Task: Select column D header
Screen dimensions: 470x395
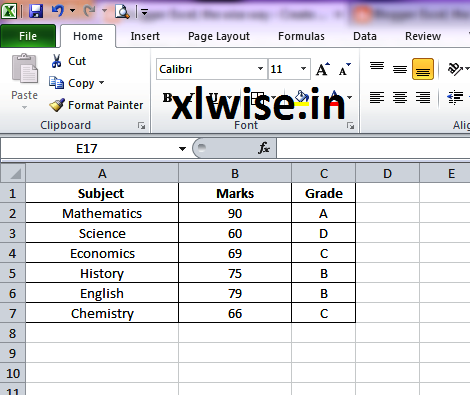Action: click(x=387, y=173)
